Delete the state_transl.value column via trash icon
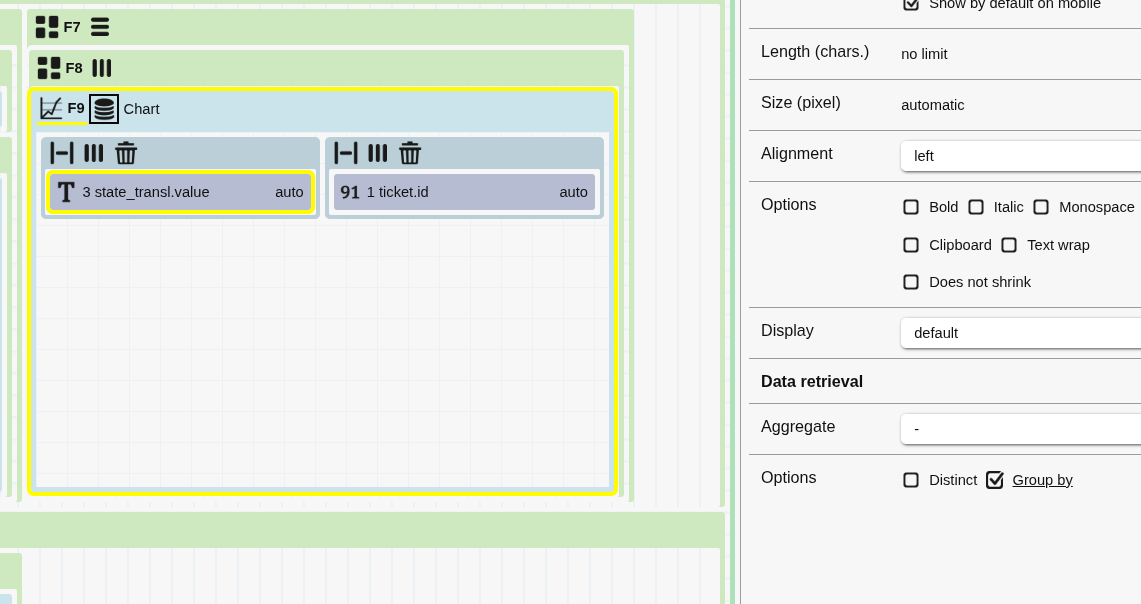1141x604 pixels. coord(126,153)
